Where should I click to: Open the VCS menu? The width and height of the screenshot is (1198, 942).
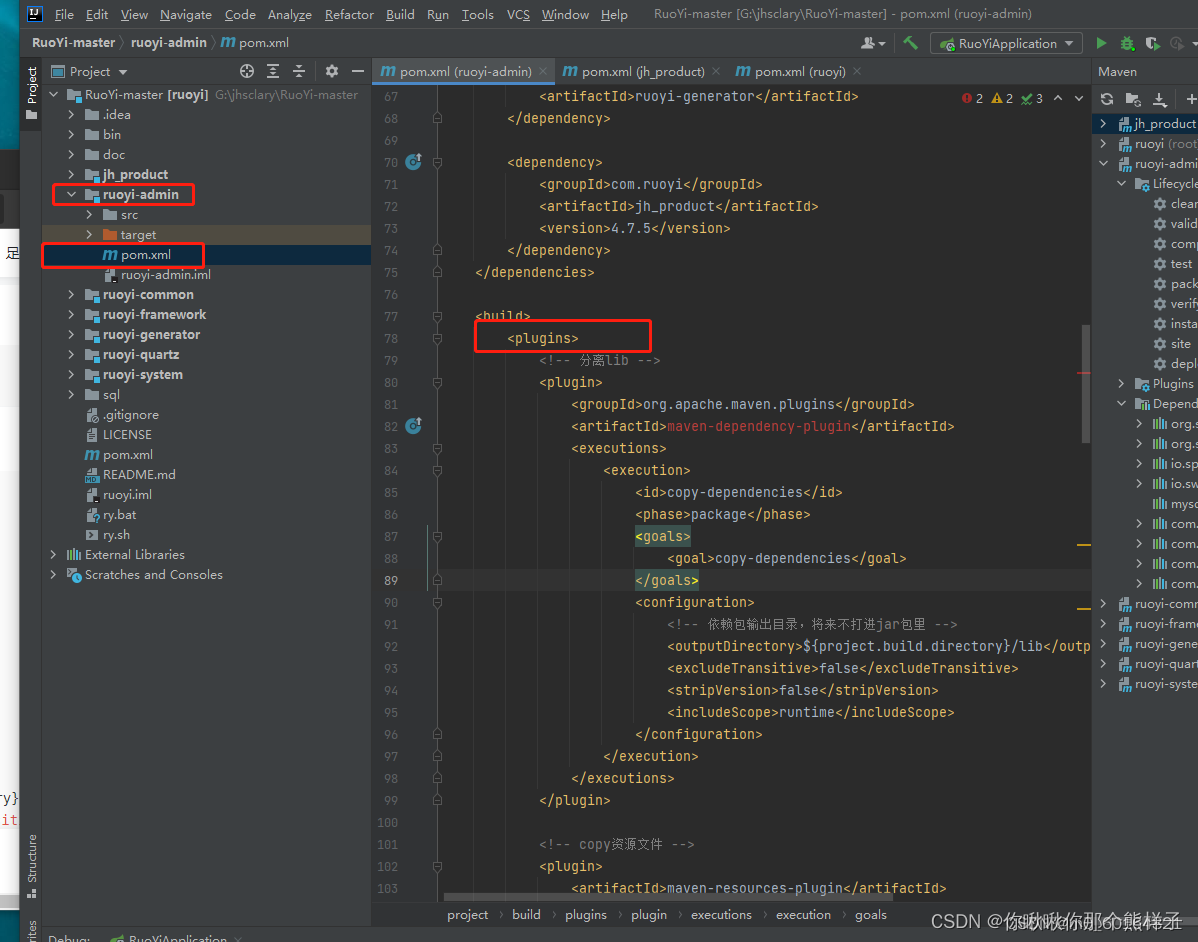pyautogui.click(x=518, y=15)
